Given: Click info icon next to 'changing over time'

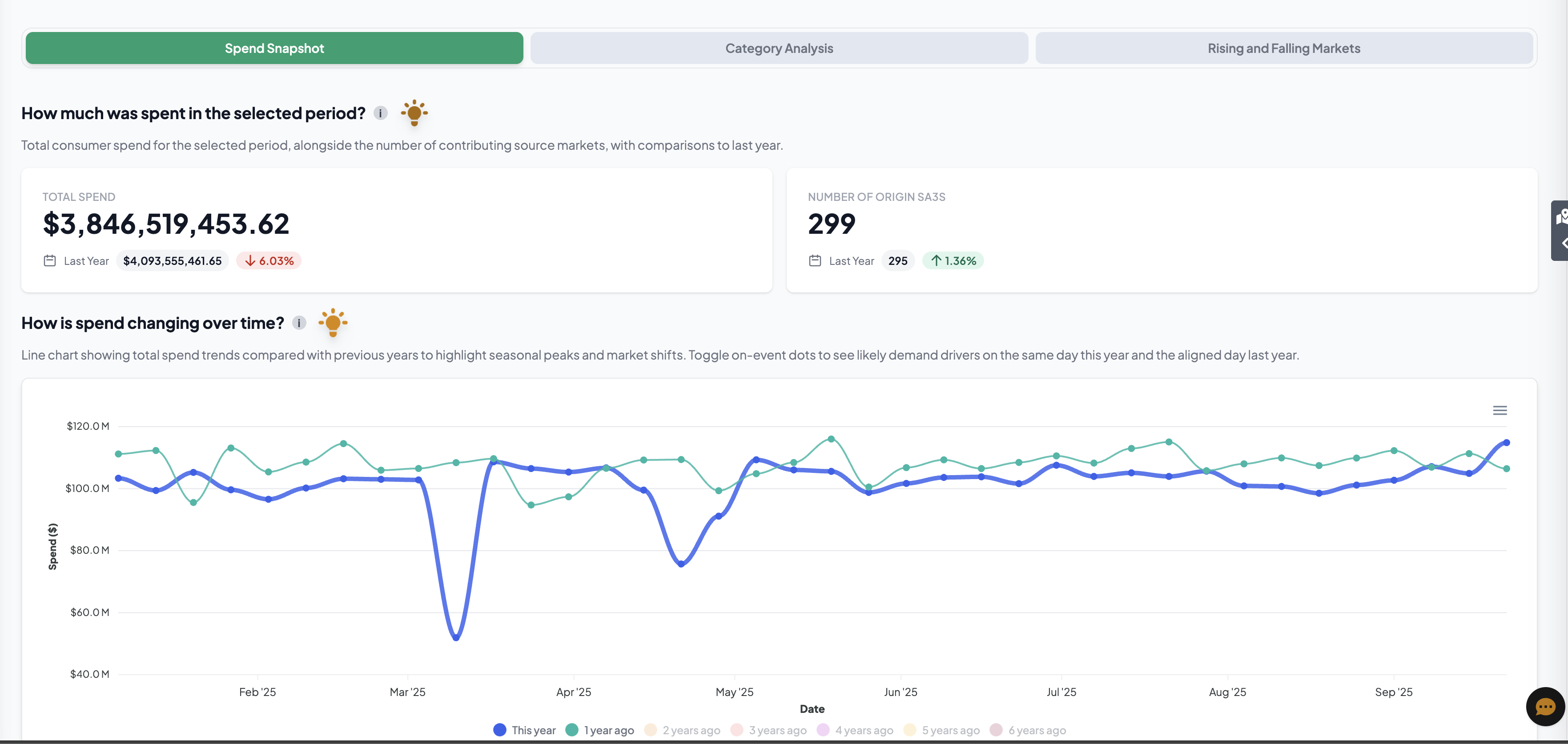Looking at the screenshot, I should [299, 322].
